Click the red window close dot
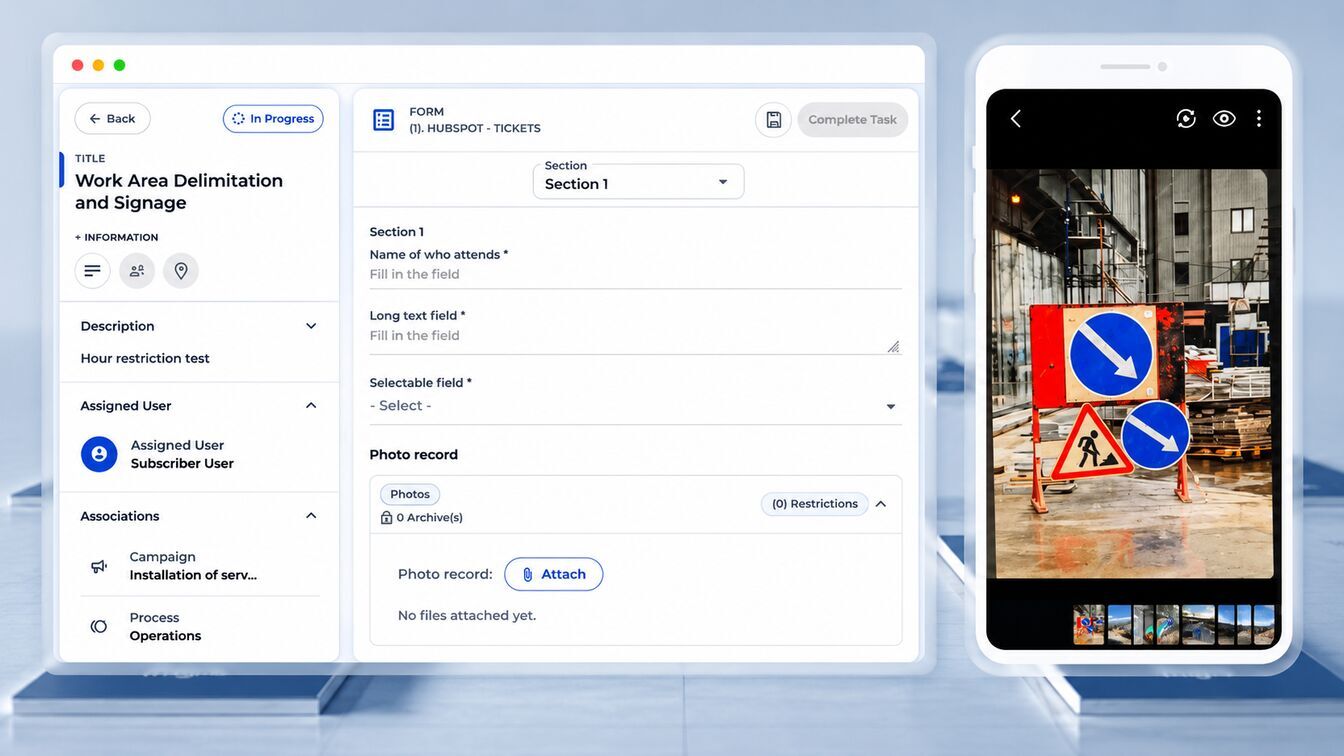This screenshot has height=756, width=1344. (x=78, y=65)
